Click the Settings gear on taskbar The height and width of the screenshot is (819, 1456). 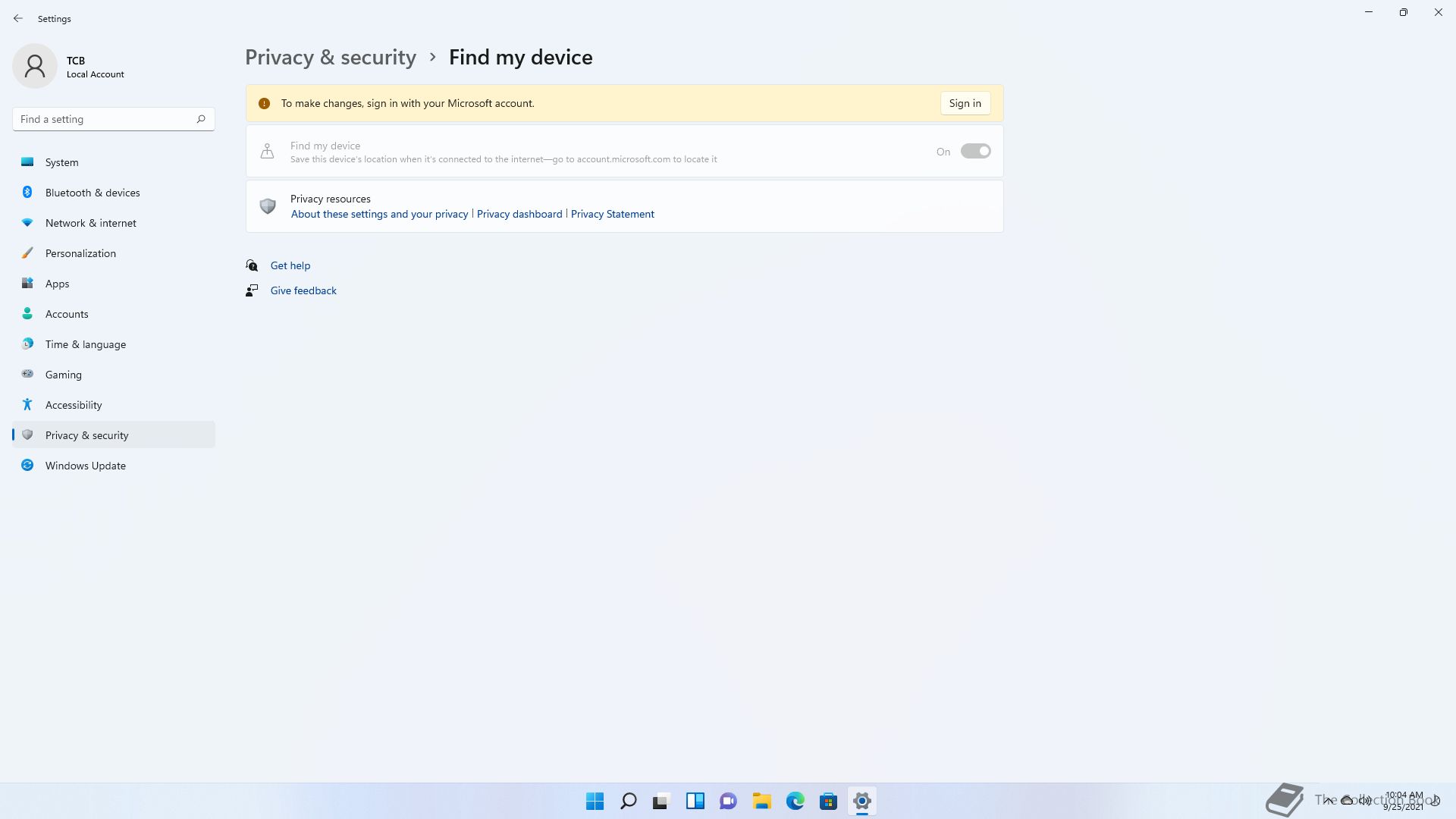pyautogui.click(x=862, y=801)
